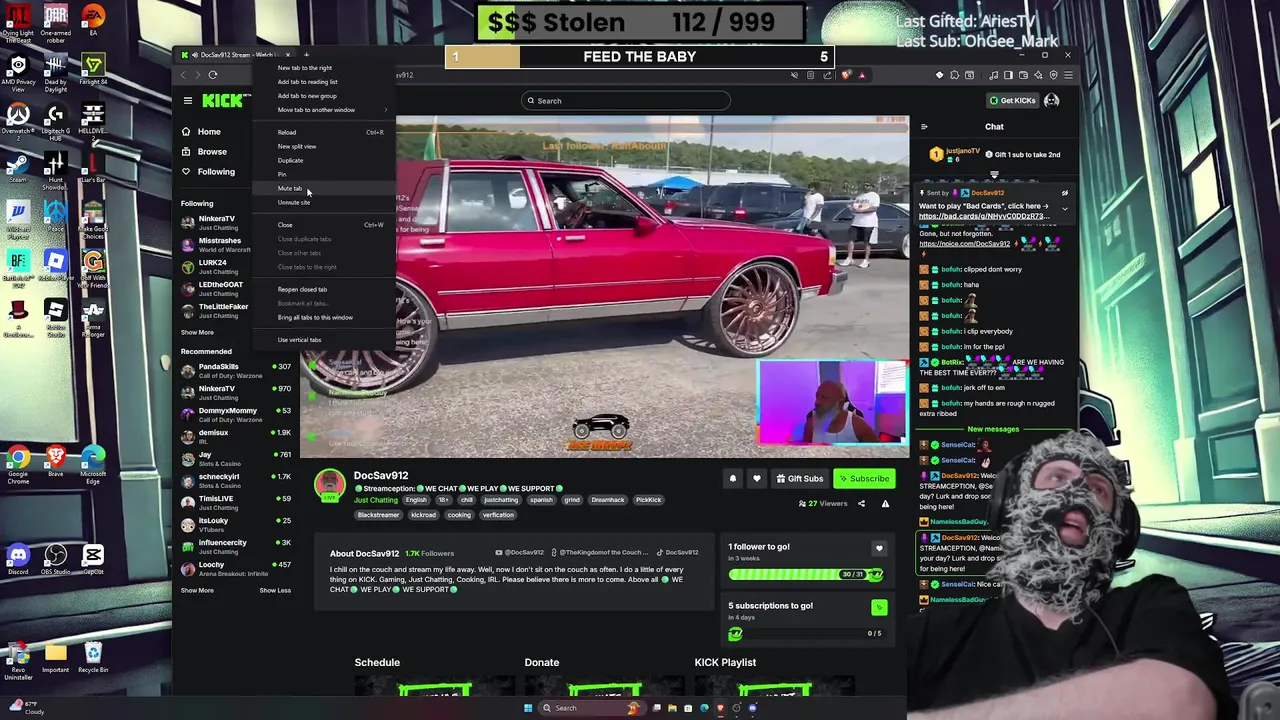The image size is (1280, 720).
Task: Open the Kick user profile avatar
Action: [x=1052, y=100]
